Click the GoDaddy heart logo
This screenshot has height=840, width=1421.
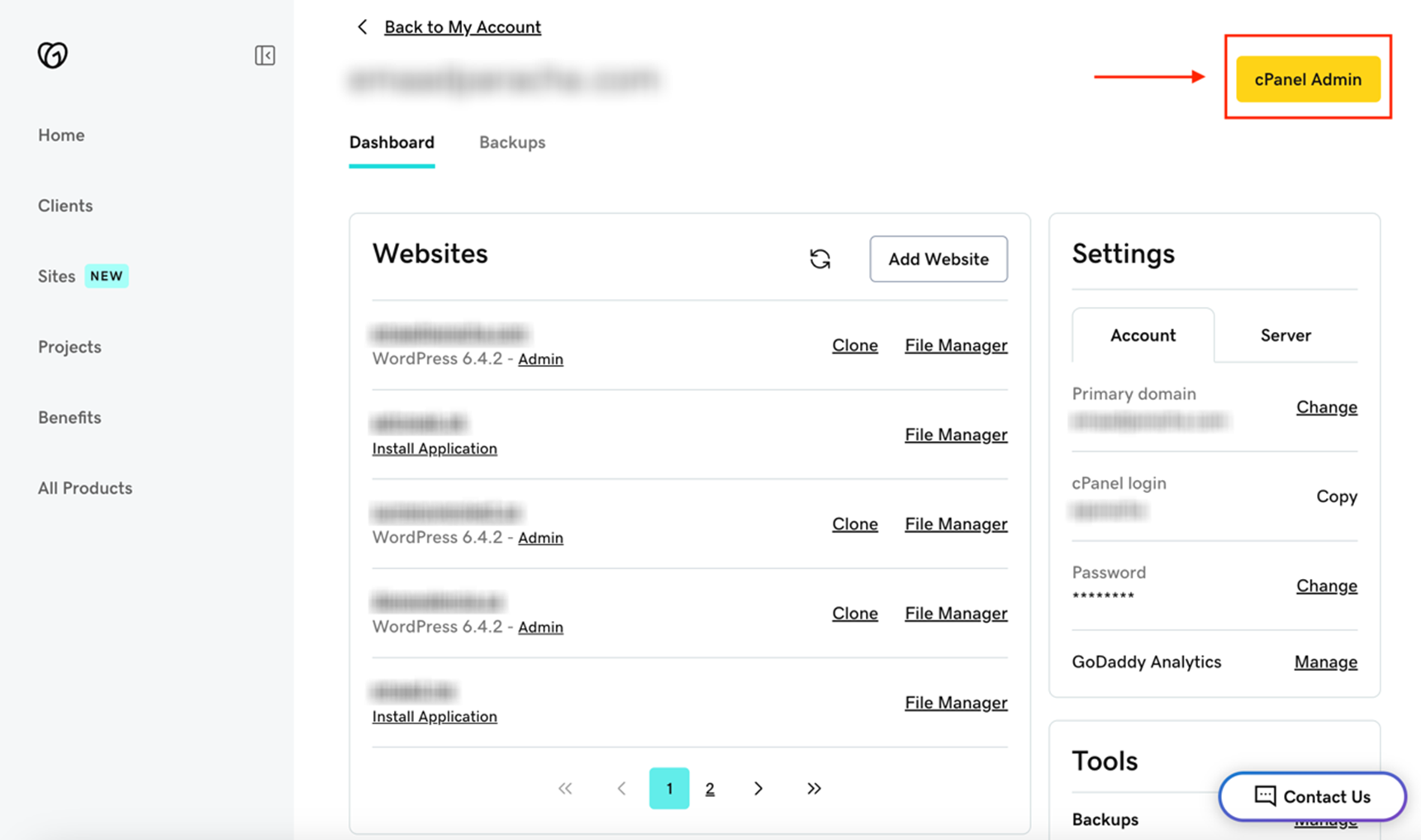point(53,55)
